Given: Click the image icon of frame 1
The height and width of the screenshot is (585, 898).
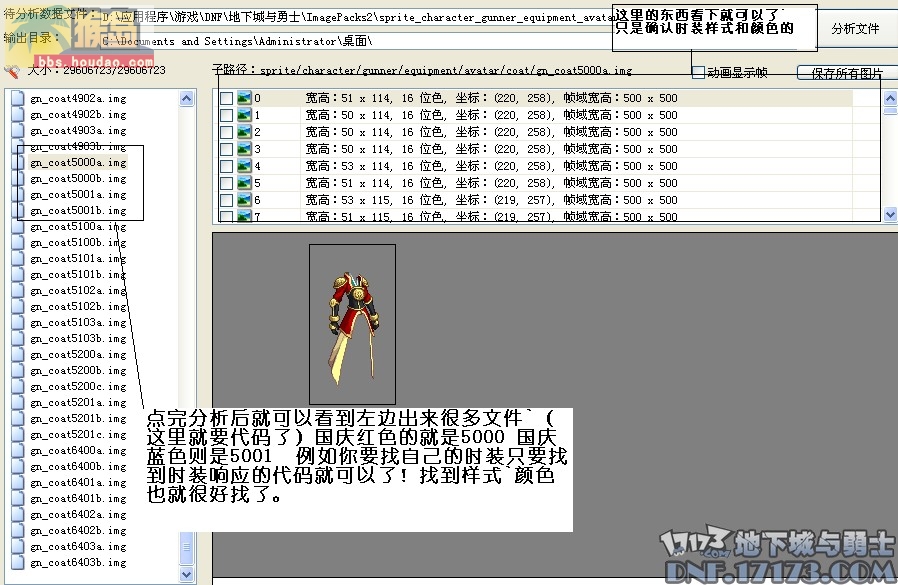Looking at the screenshot, I should 245,115.
